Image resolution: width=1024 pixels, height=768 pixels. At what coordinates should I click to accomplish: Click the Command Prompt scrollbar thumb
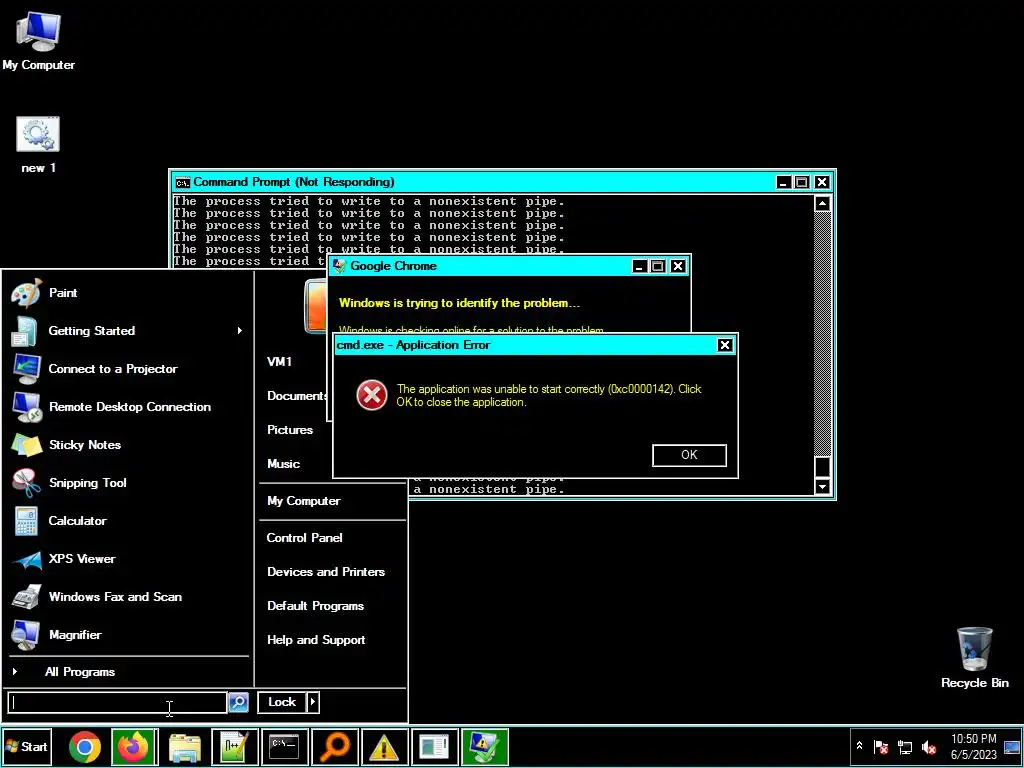point(823,467)
